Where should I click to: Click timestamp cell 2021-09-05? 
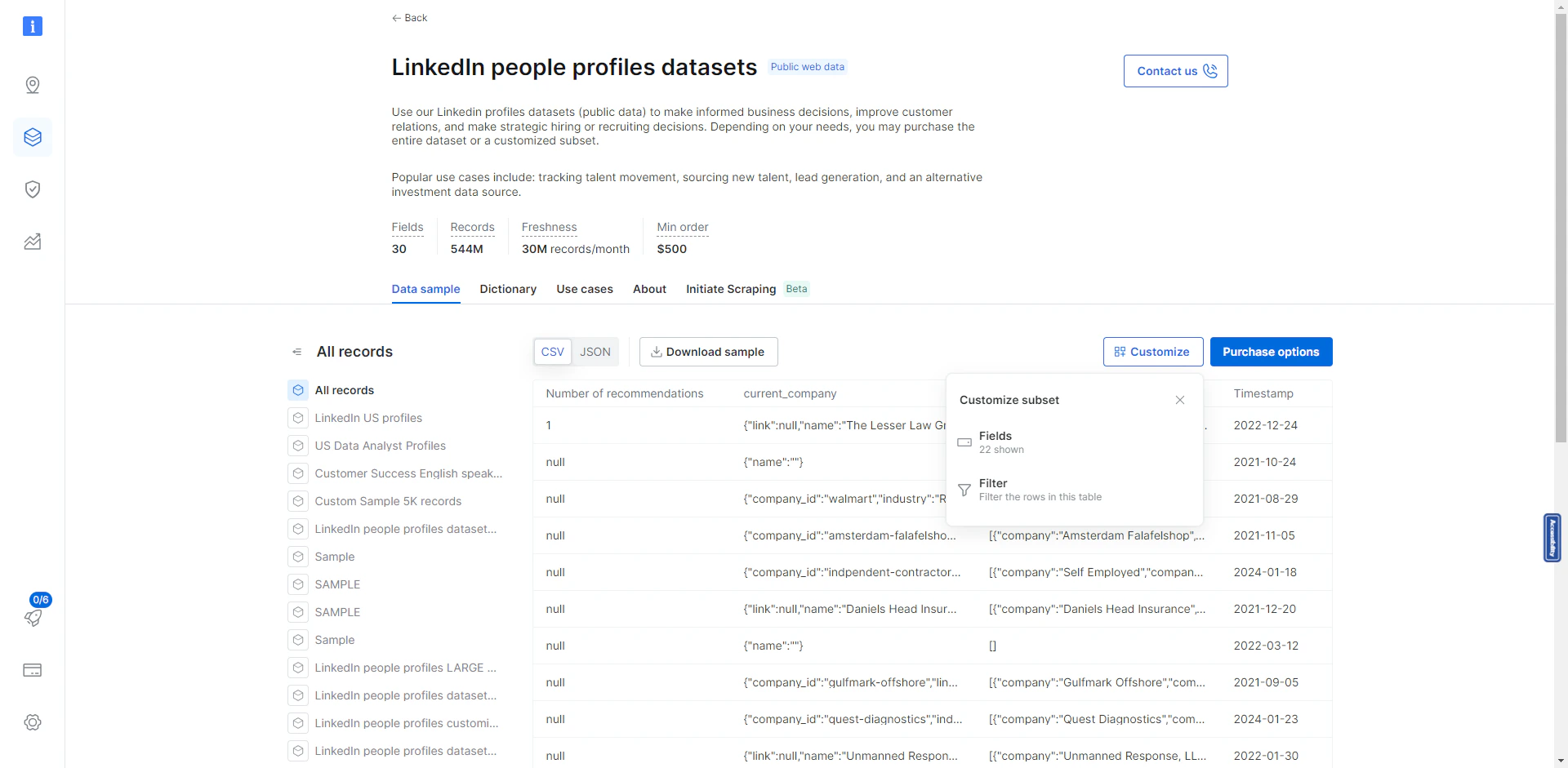pyautogui.click(x=1265, y=682)
